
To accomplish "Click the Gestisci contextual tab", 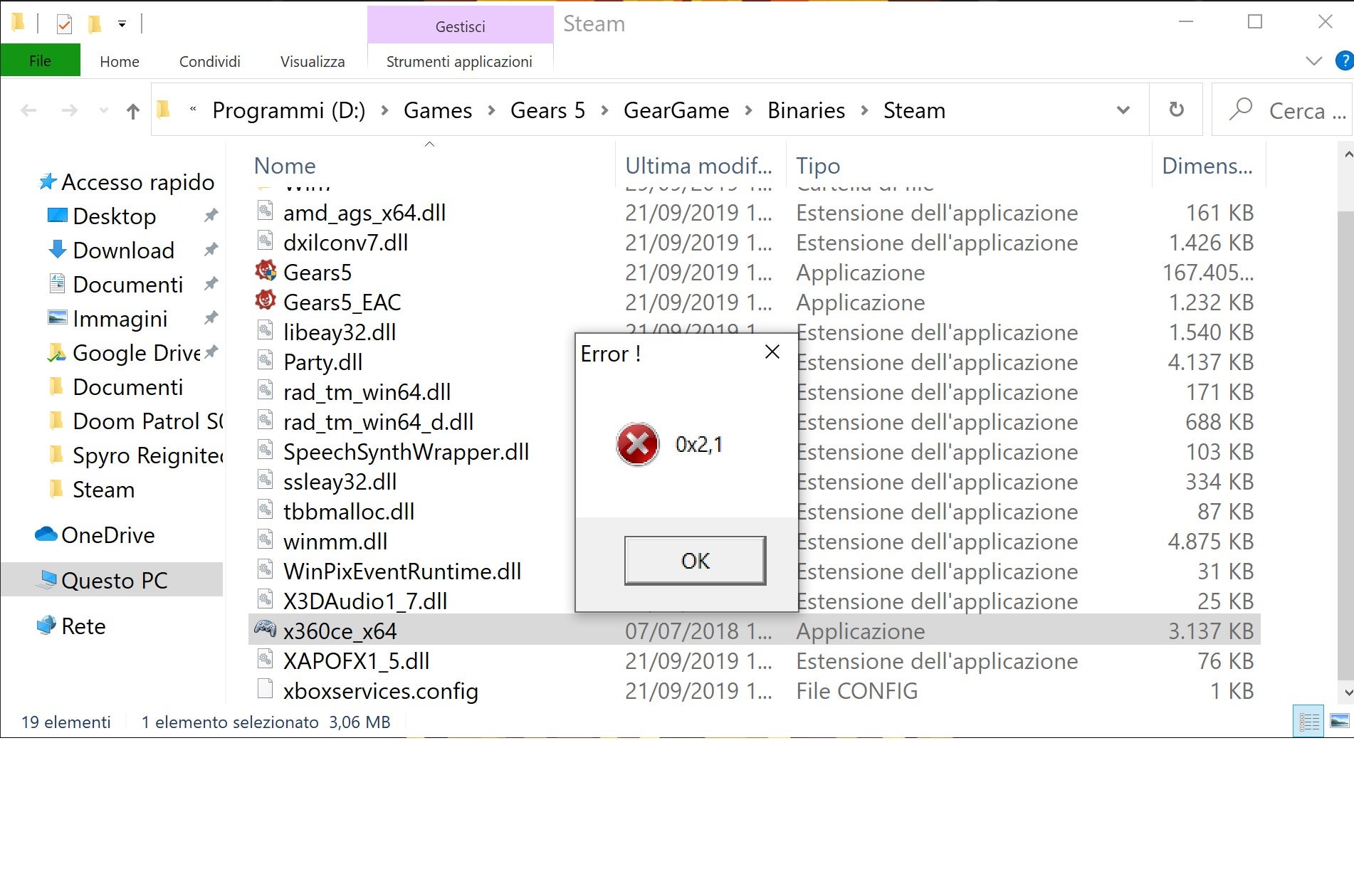I will [x=460, y=26].
